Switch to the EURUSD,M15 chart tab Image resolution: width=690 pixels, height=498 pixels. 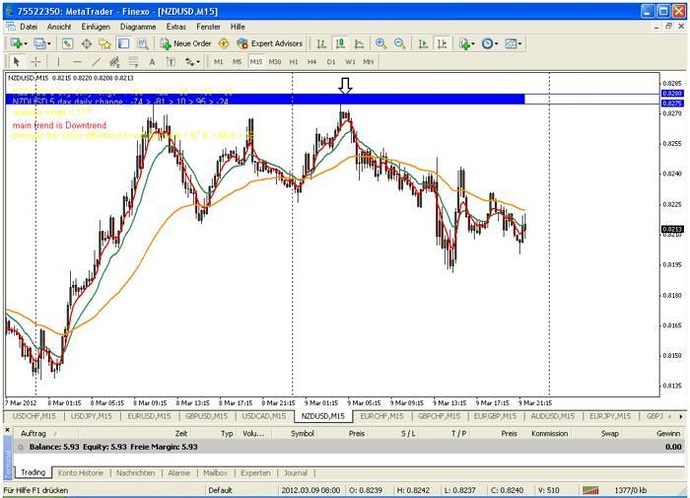tap(149, 416)
